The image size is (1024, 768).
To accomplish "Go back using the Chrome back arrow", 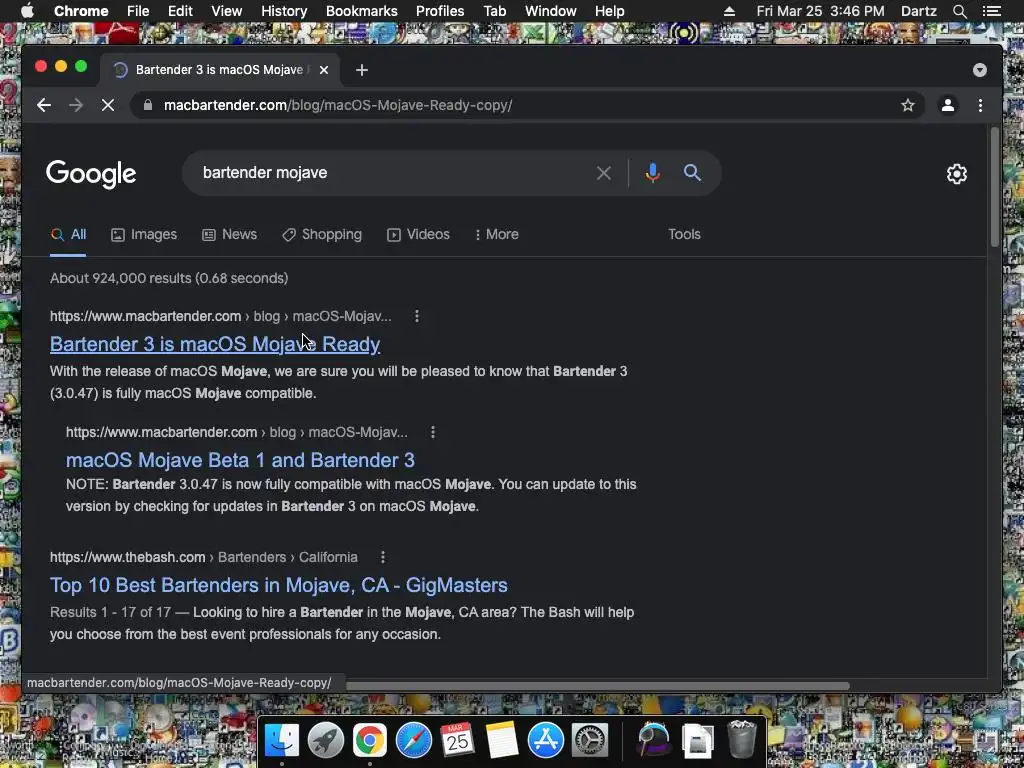I will (x=44, y=105).
